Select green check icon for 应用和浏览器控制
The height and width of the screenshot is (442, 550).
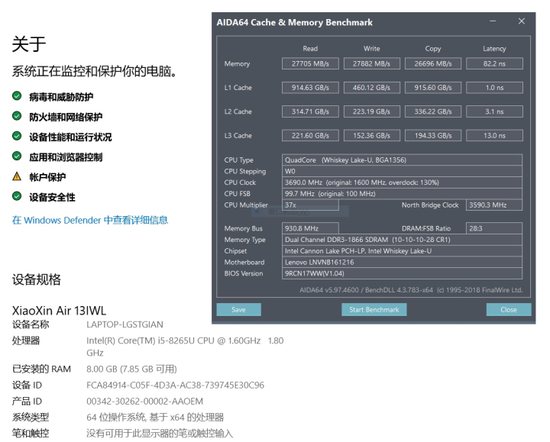(17, 156)
